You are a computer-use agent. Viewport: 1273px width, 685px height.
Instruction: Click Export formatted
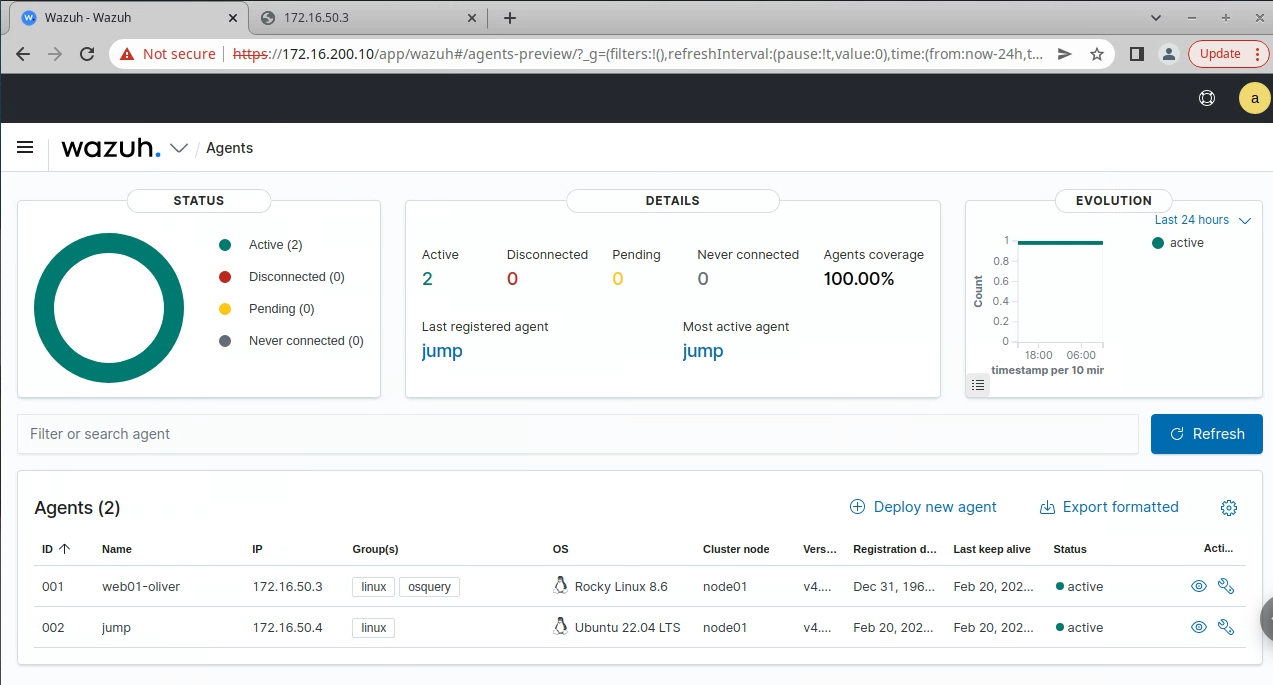click(1109, 507)
